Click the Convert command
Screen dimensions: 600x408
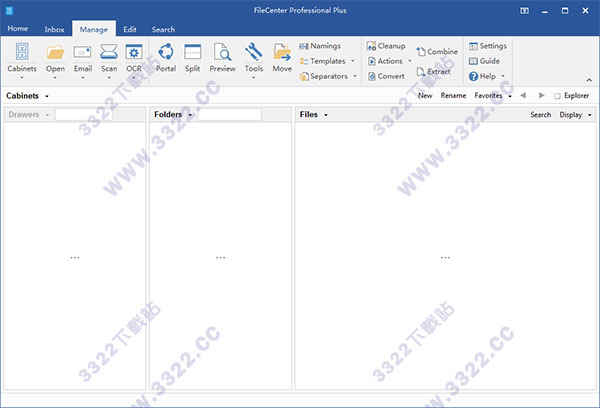pos(386,77)
